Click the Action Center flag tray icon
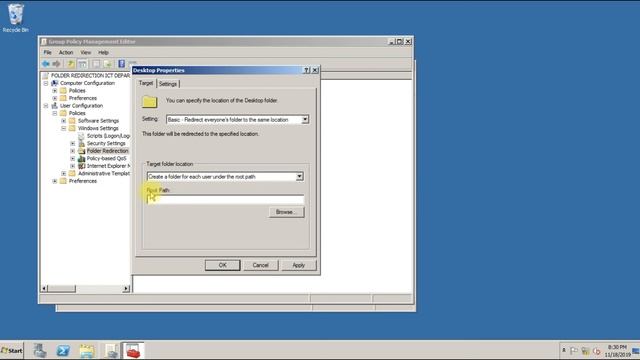640x360 pixels. point(574,351)
